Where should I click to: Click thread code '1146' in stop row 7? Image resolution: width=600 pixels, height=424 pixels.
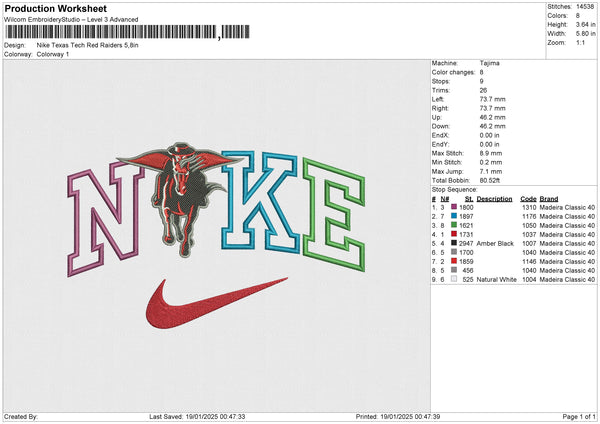point(529,262)
